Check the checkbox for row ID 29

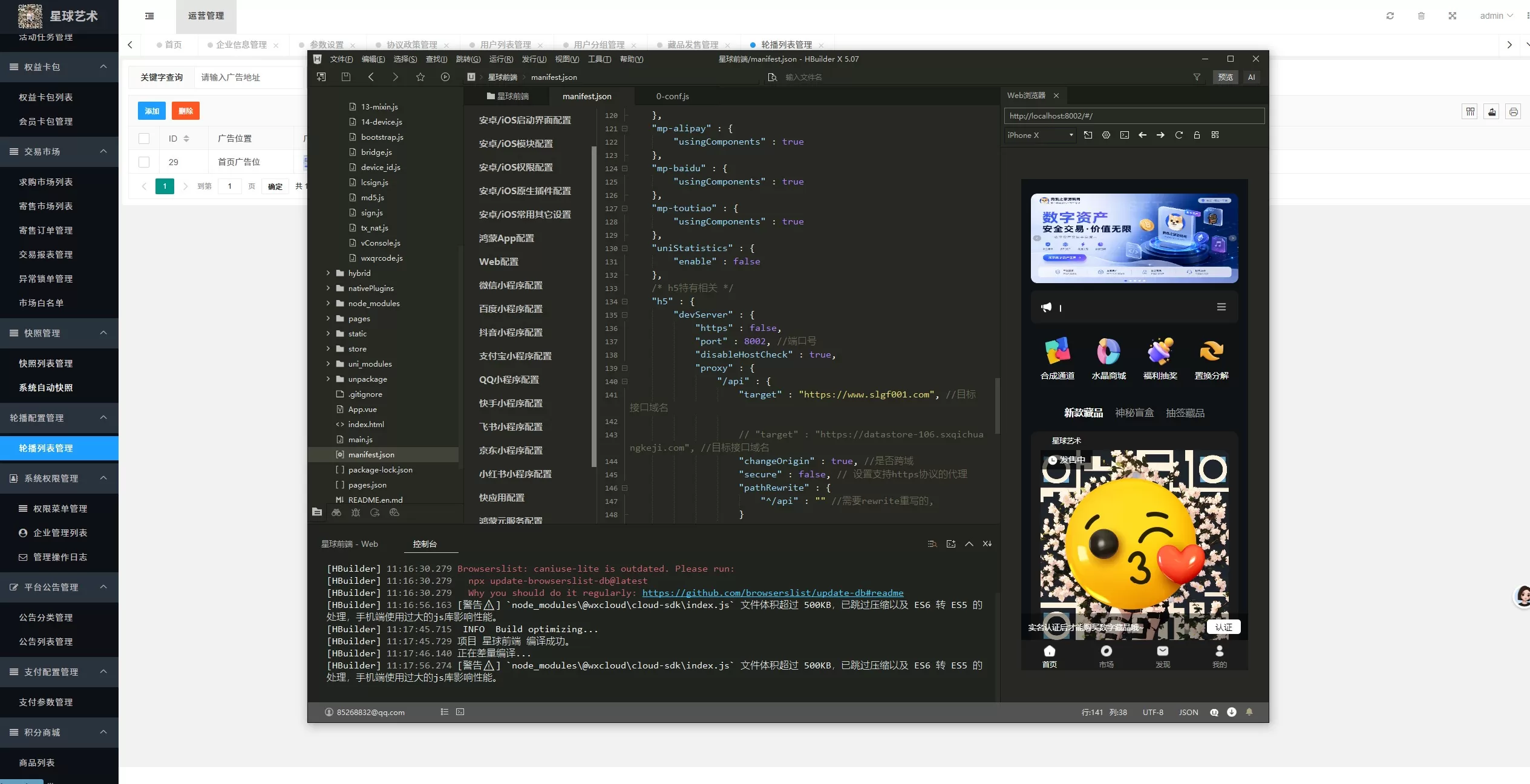[x=144, y=162]
